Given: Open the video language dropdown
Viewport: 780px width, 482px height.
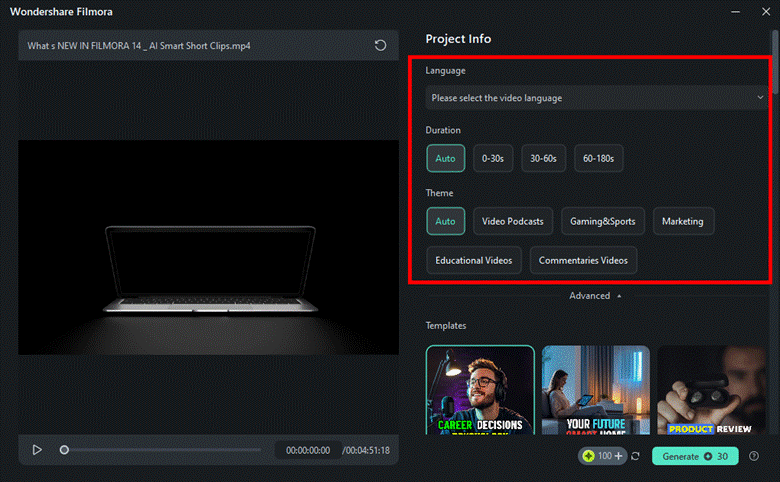Looking at the screenshot, I should pyautogui.click(x=596, y=97).
